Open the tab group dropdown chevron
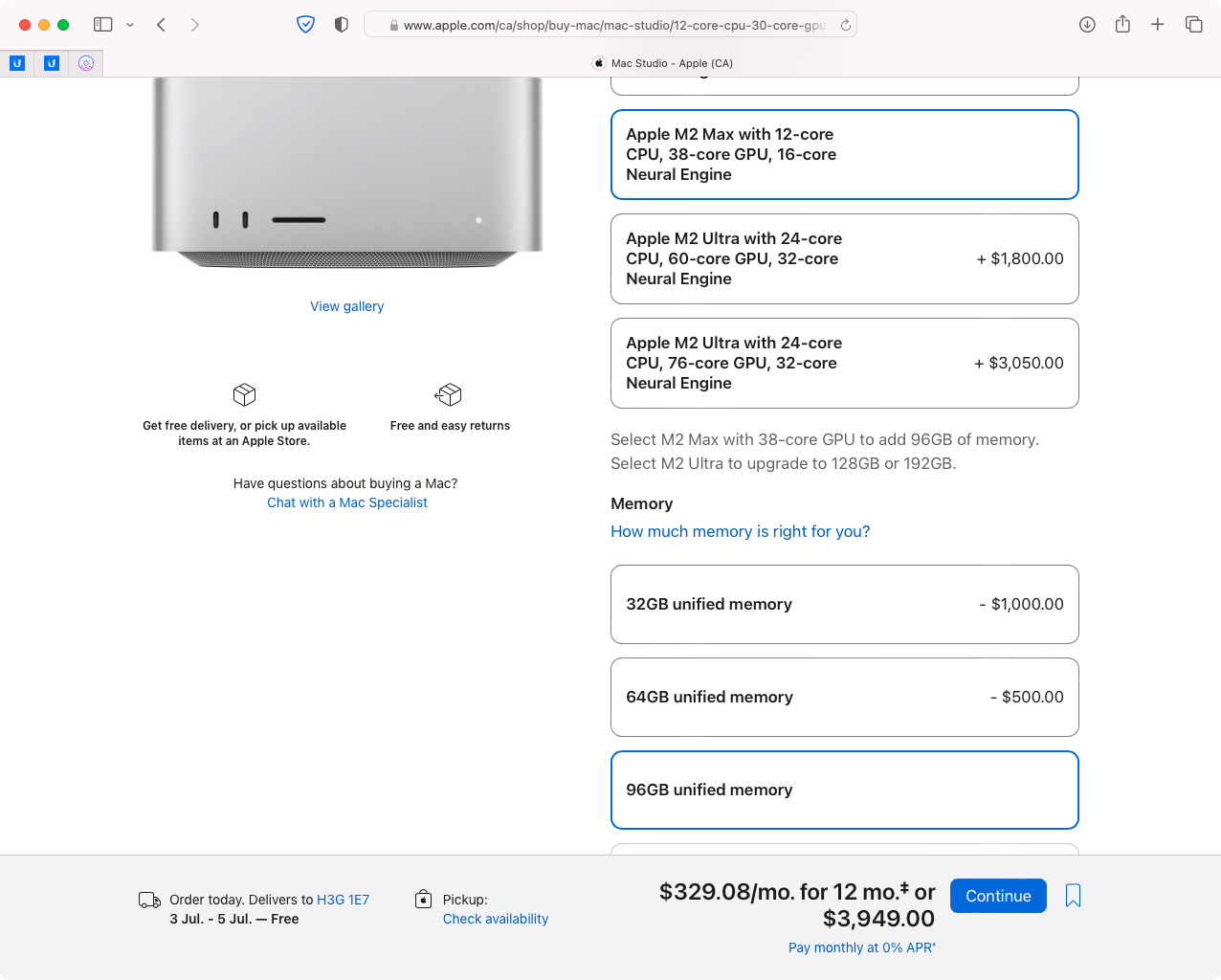Image resolution: width=1221 pixels, height=980 pixels. pos(130,25)
